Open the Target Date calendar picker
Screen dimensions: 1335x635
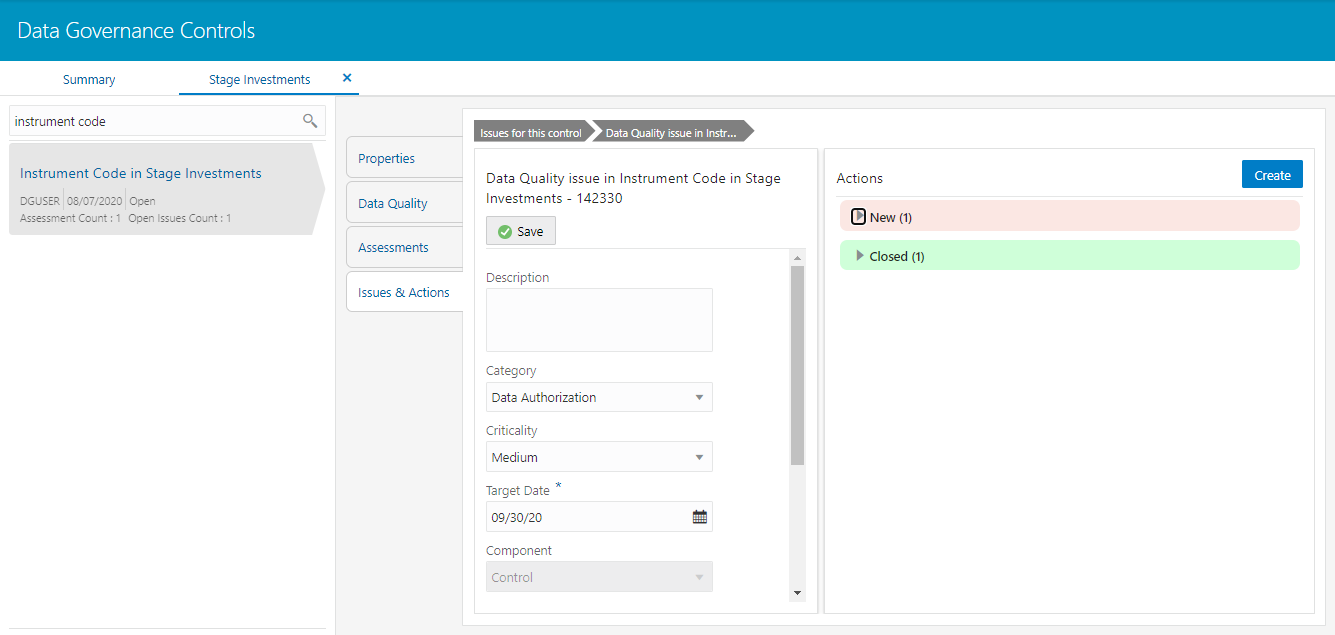coord(700,517)
